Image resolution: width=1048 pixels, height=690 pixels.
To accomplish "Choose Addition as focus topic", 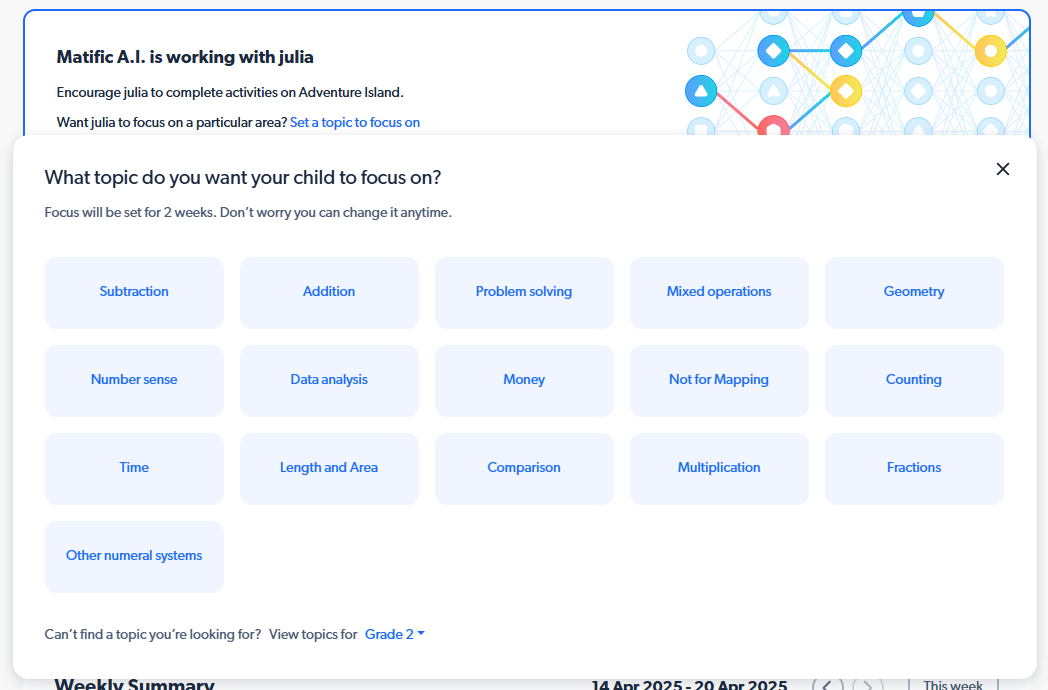I will click(330, 292).
